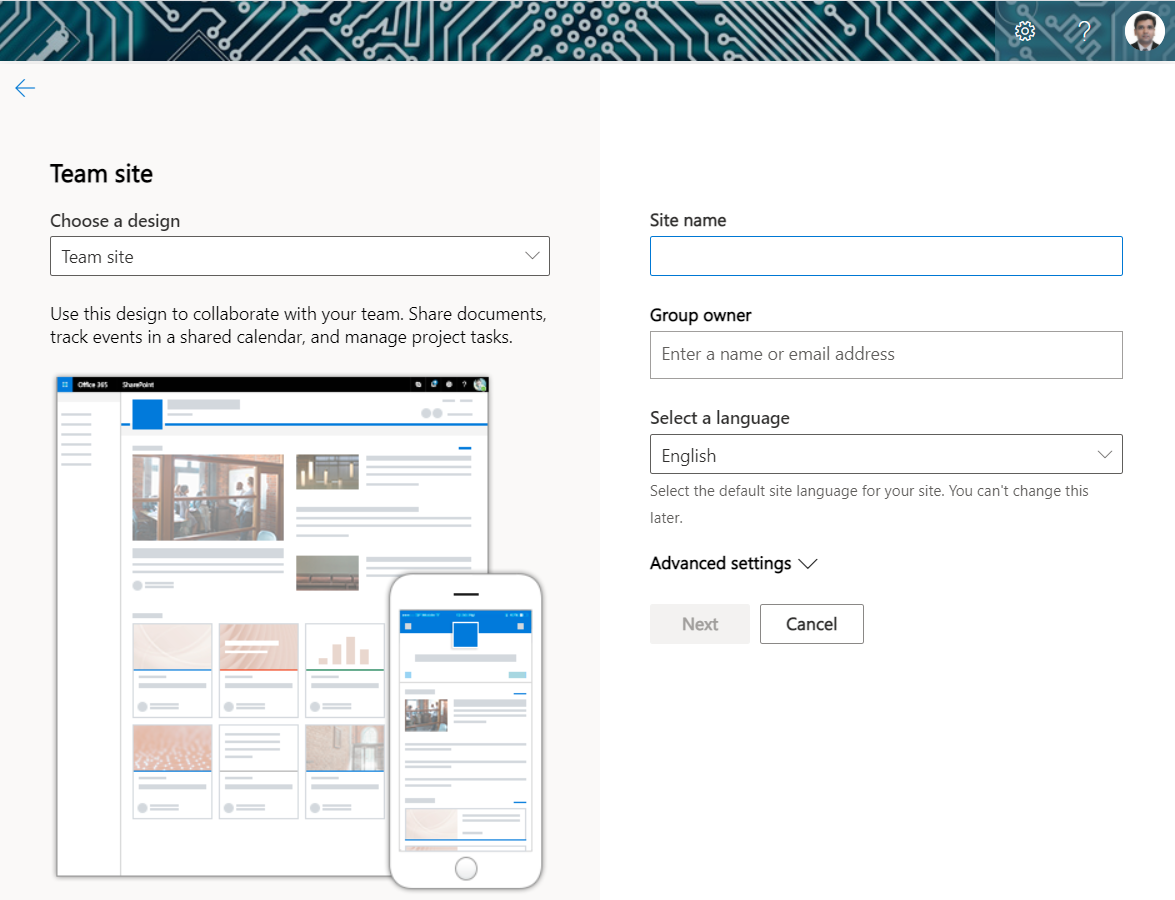
Task: Expand the Advanced settings section
Action: click(721, 564)
